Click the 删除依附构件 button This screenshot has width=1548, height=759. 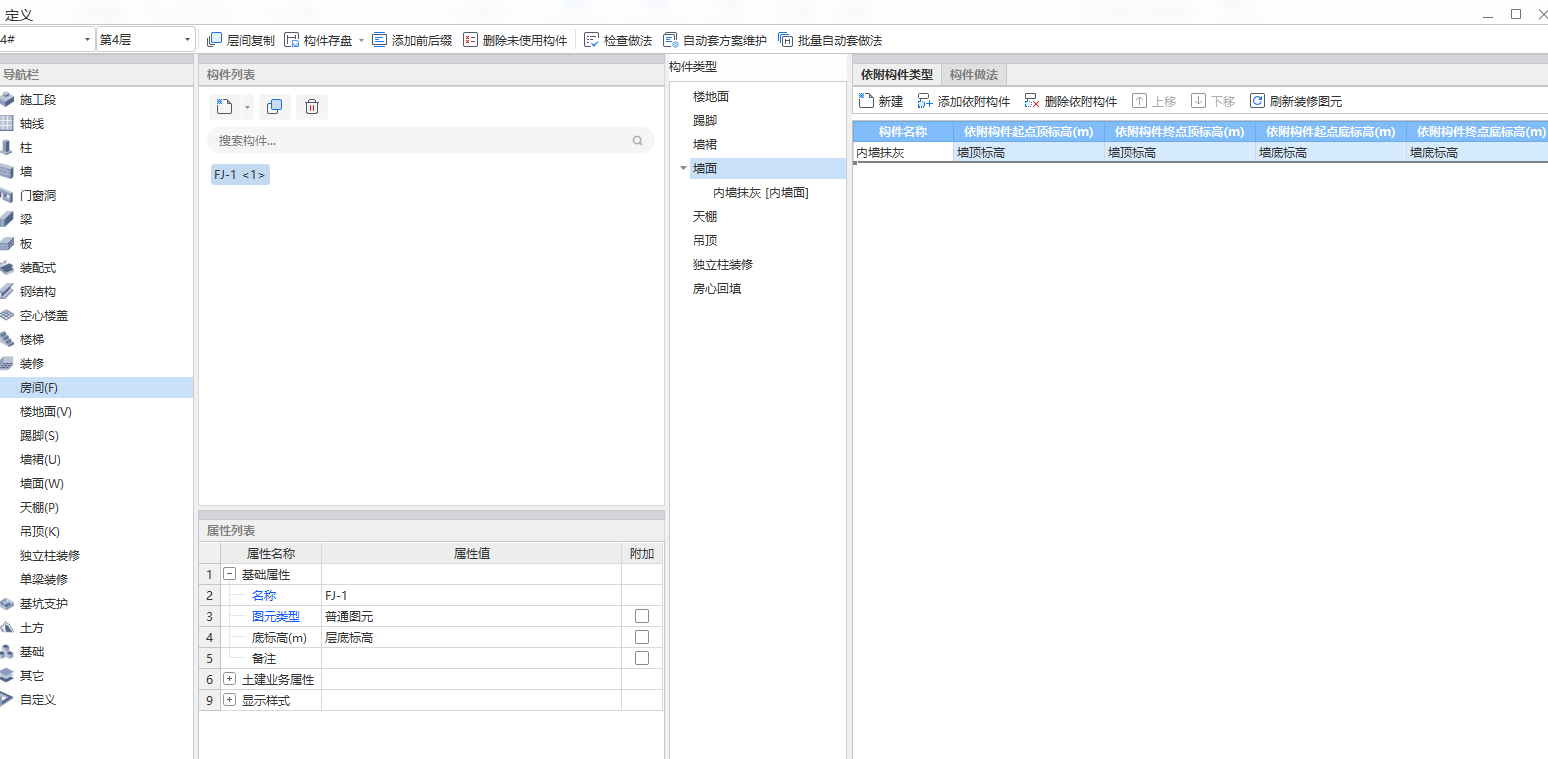tap(1071, 101)
